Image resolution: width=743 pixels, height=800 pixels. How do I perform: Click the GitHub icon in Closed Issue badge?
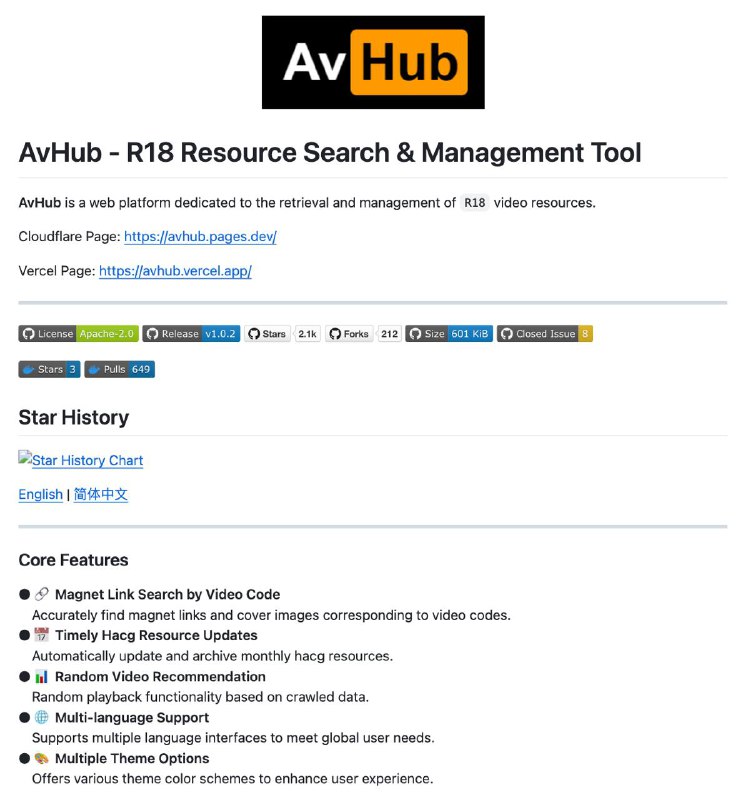point(507,334)
